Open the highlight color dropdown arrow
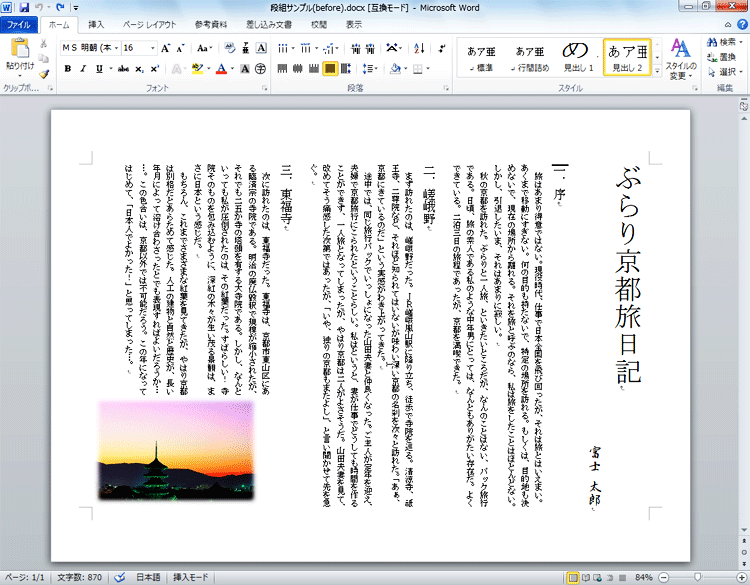 [209, 69]
